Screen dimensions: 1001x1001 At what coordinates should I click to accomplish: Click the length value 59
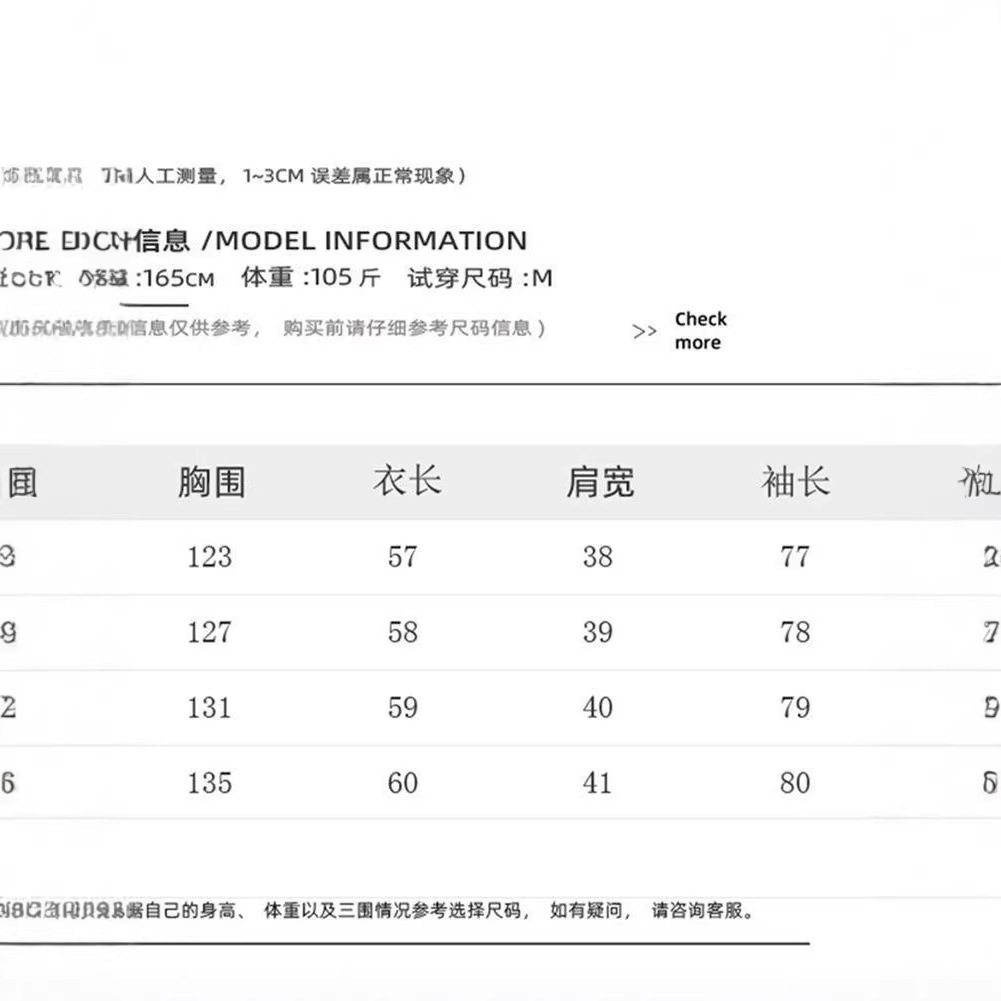[x=403, y=707]
